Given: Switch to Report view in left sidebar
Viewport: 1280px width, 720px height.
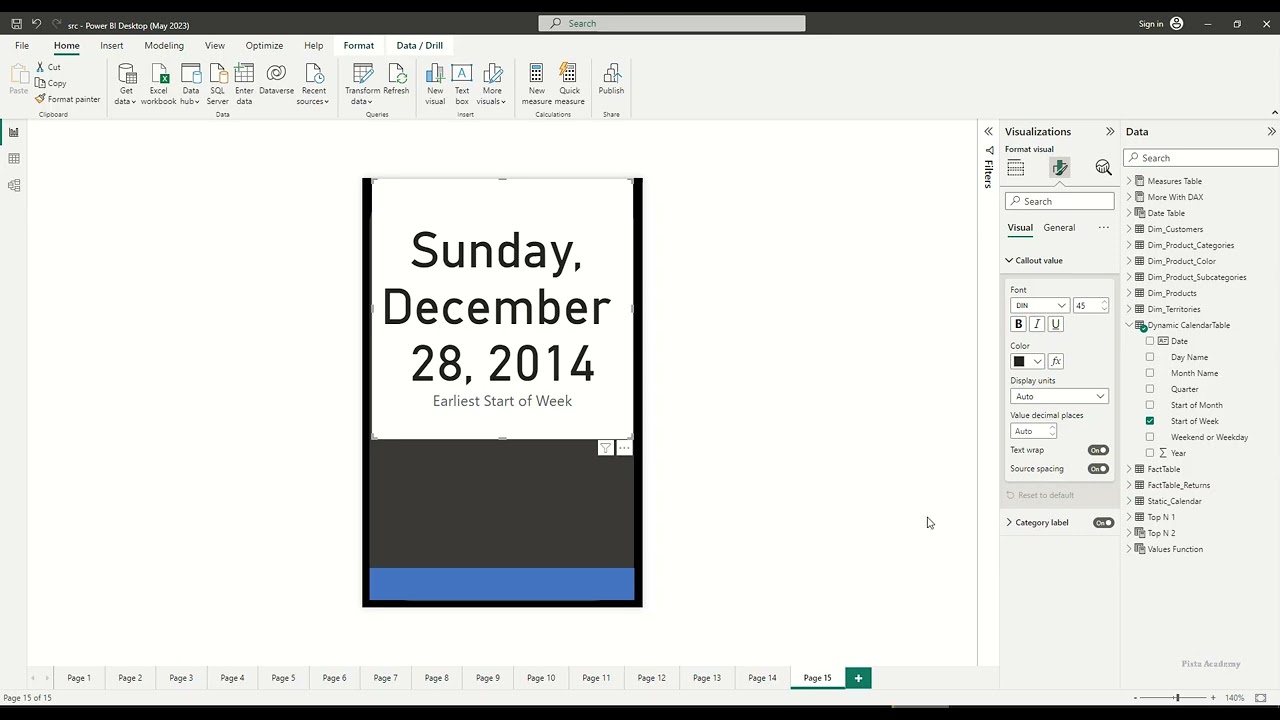Looking at the screenshot, I should [14, 132].
